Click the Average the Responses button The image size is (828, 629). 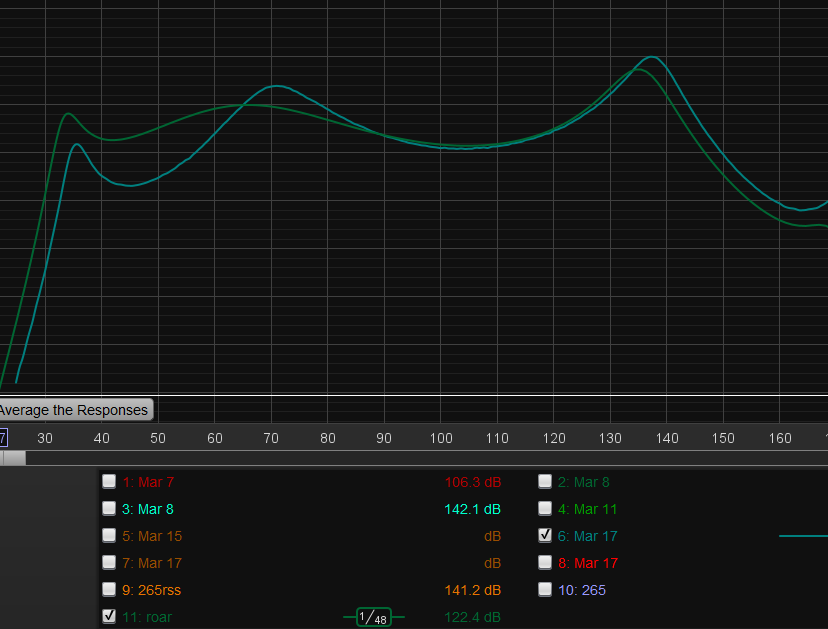tap(76, 410)
